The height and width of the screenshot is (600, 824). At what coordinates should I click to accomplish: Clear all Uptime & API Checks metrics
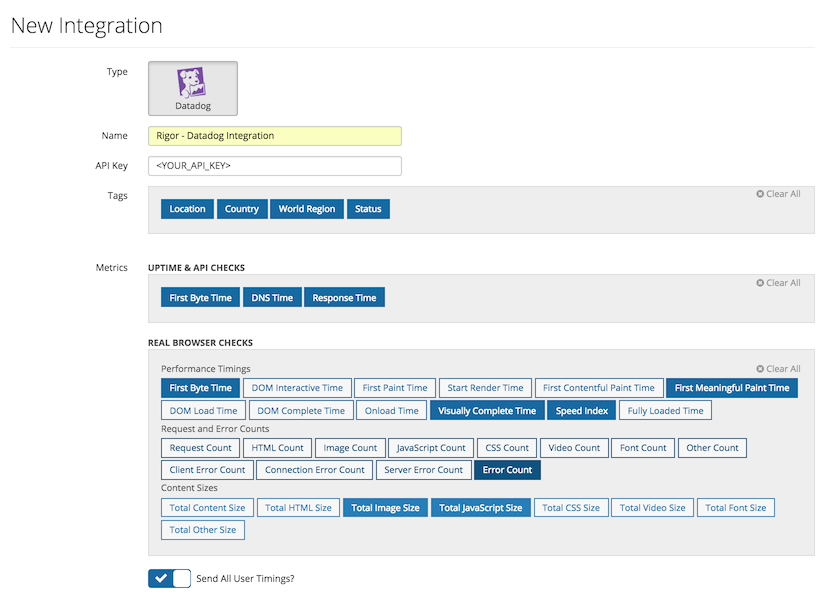click(778, 283)
